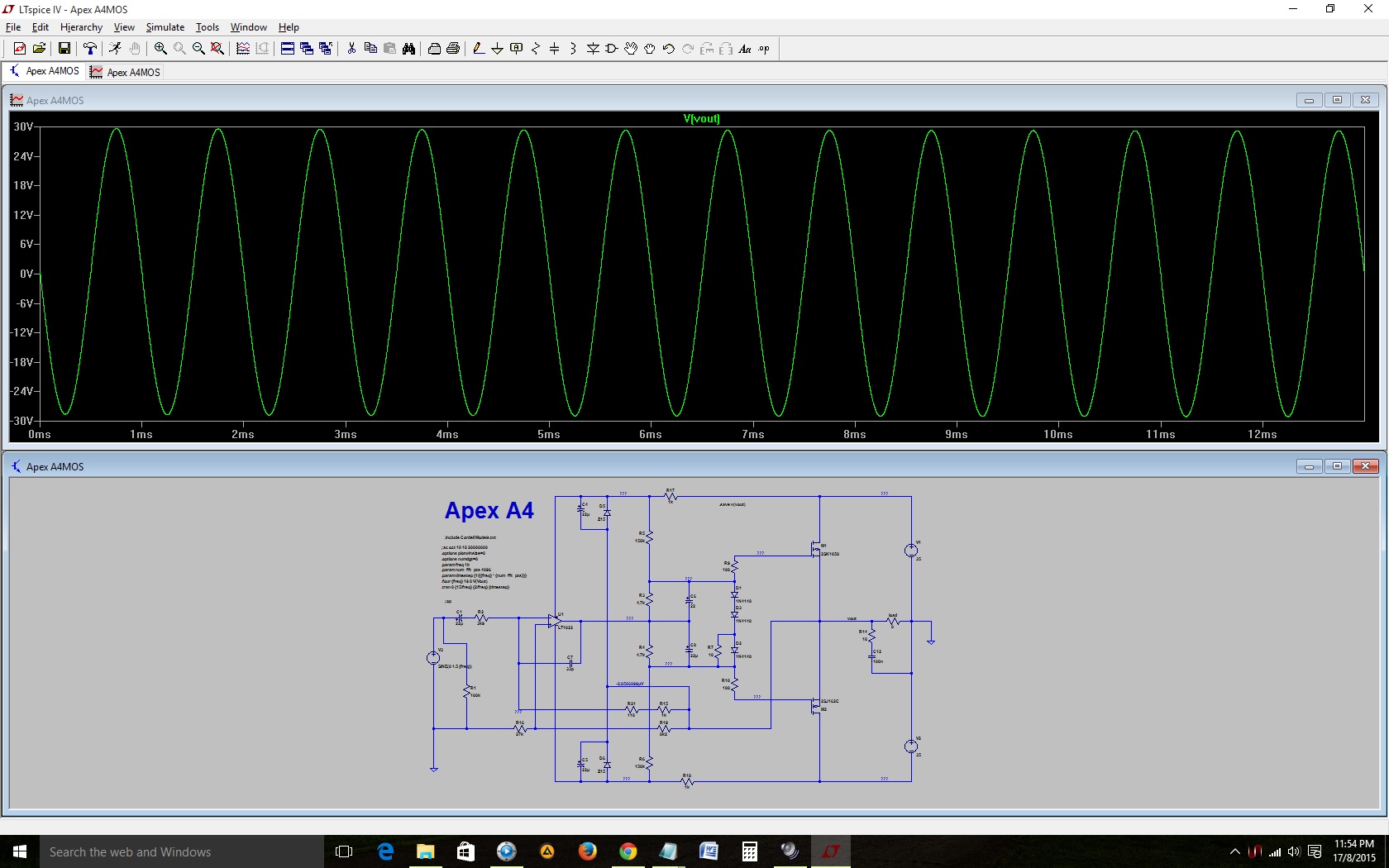
Task: Click the Copy toolbar icon
Action: (370, 49)
